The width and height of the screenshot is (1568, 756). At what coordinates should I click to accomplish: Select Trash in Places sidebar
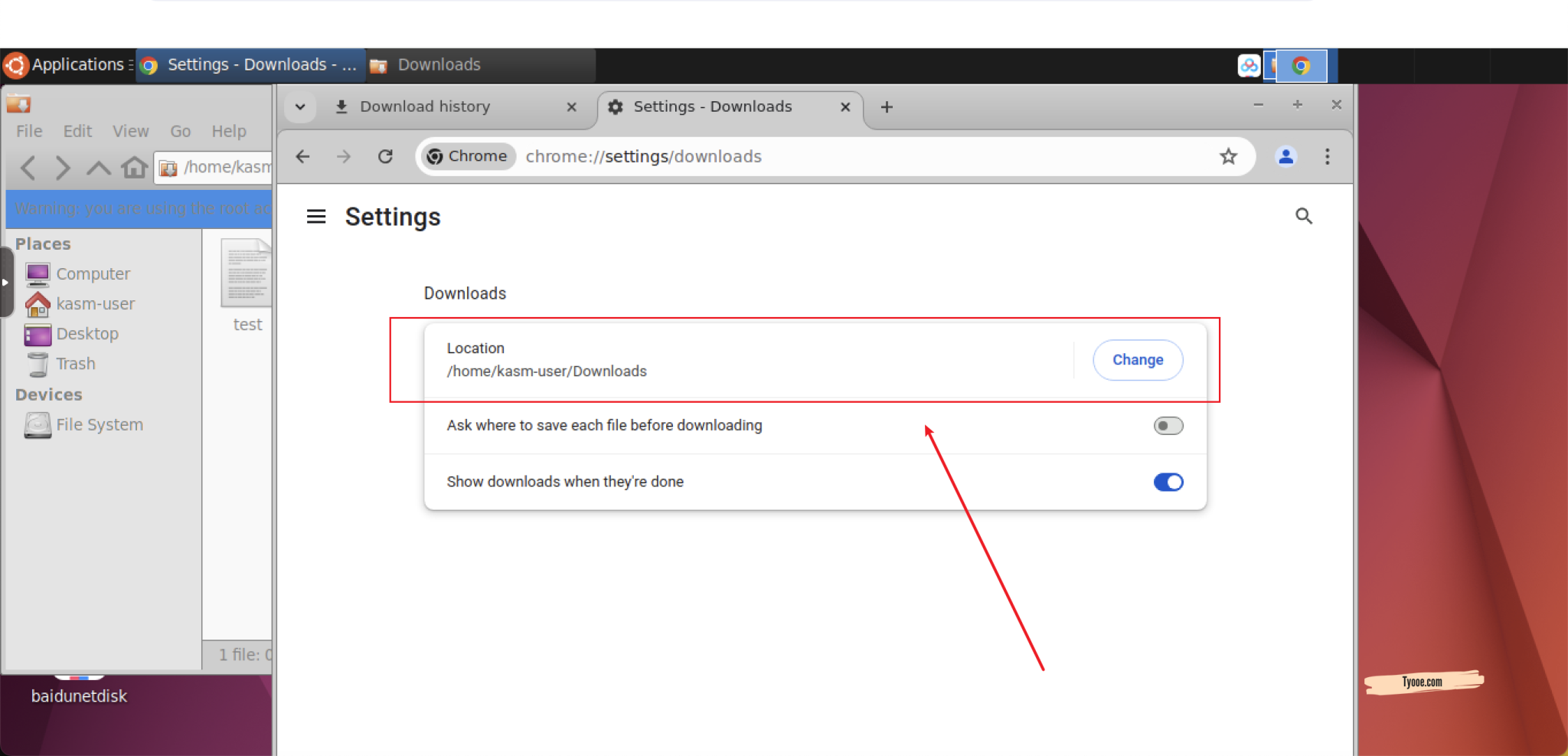tap(75, 364)
